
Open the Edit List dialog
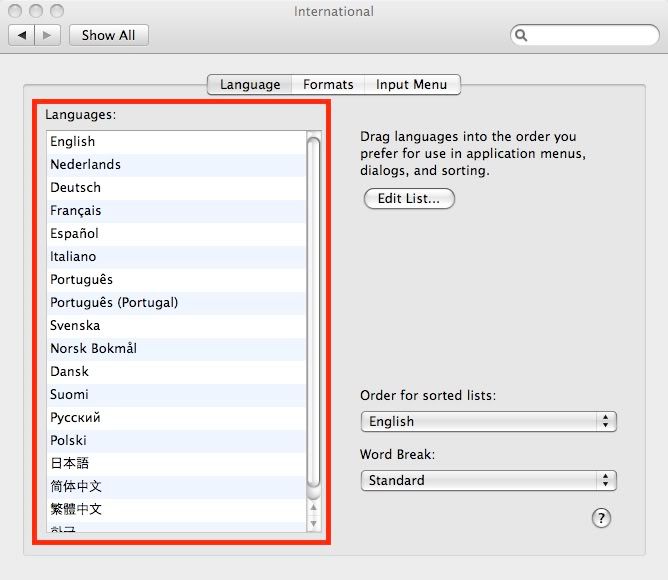tap(408, 199)
